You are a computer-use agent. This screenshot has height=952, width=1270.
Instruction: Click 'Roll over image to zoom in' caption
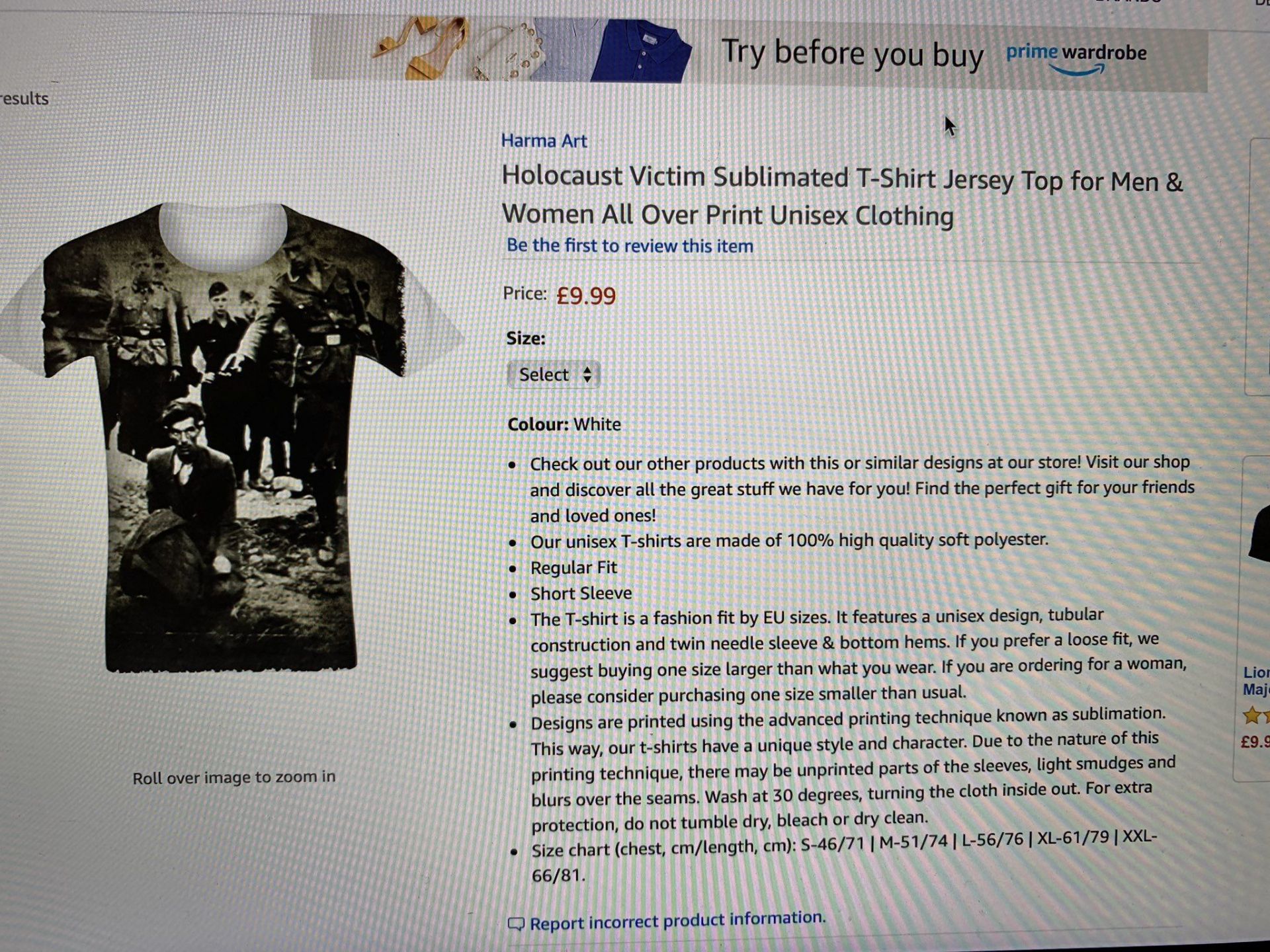[x=234, y=777]
